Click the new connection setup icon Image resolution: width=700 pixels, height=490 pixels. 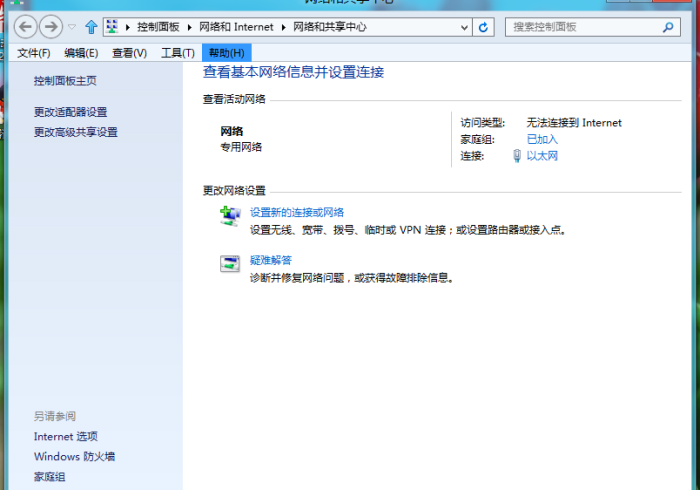(230, 216)
